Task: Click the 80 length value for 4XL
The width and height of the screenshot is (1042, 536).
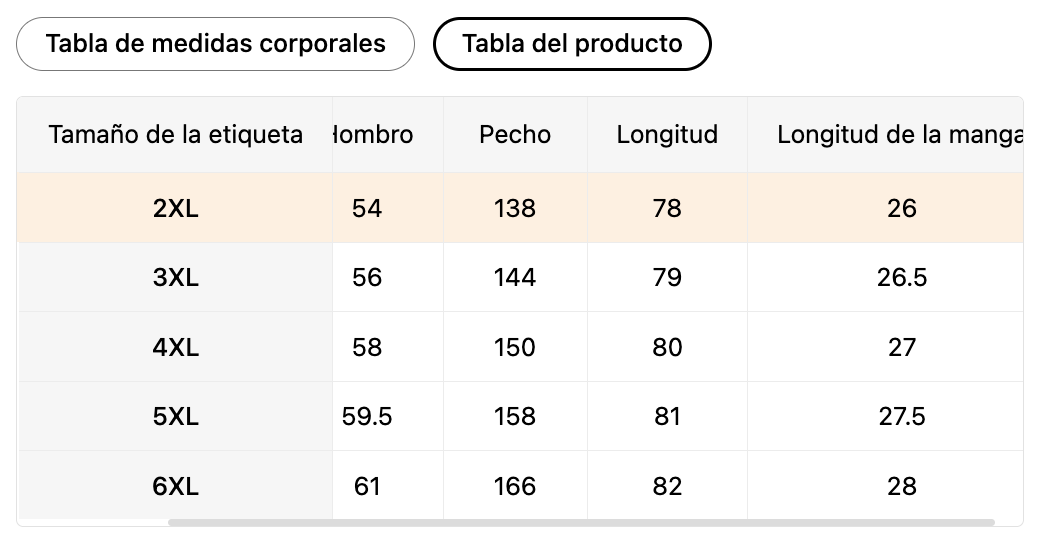Action: coord(667,347)
